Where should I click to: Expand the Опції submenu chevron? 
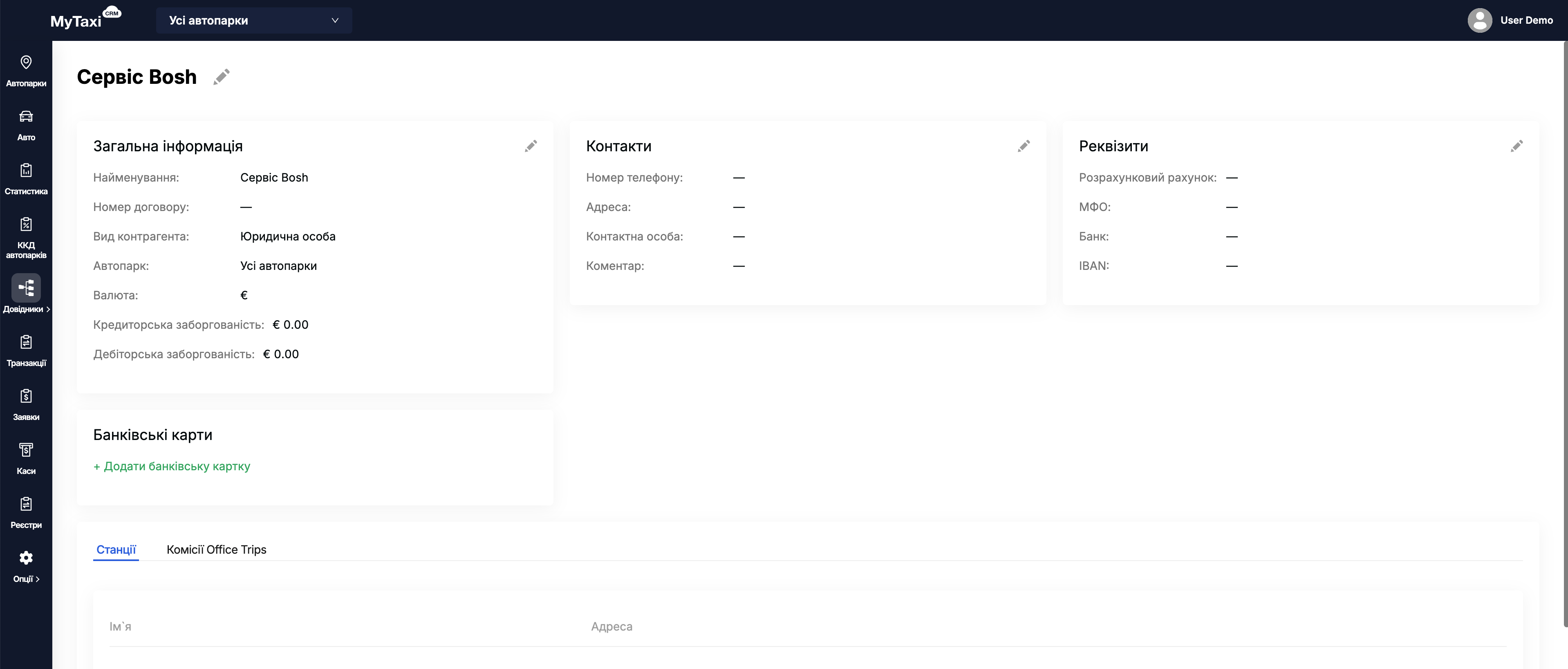point(38,579)
